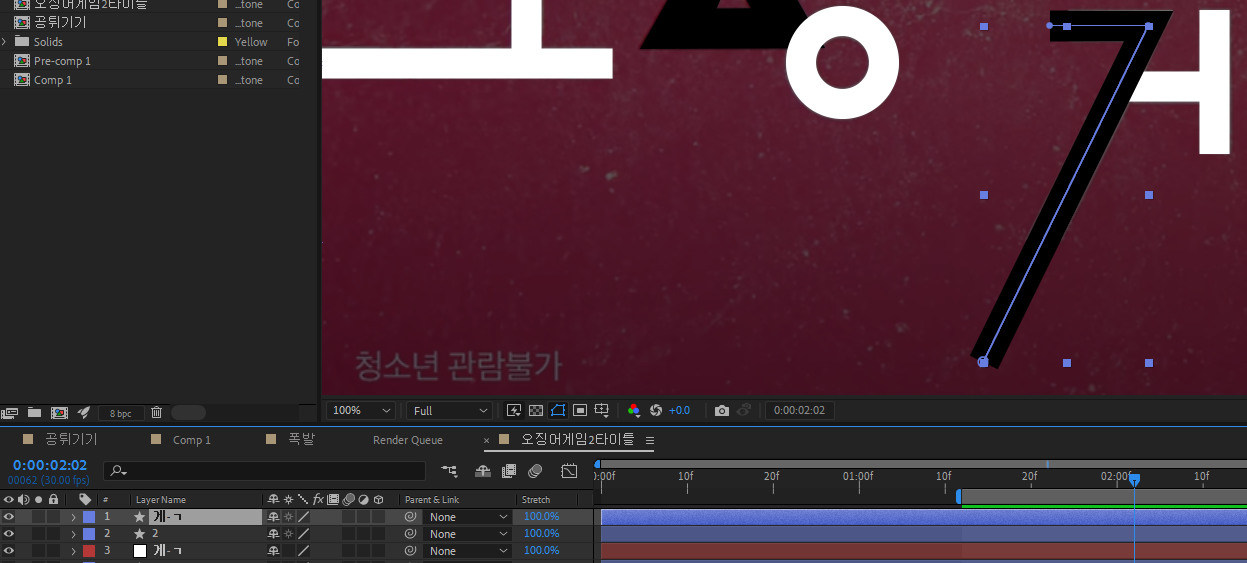Open the Full resolution dropdown
The height and width of the screenshot is (563, 1247).
450,410
